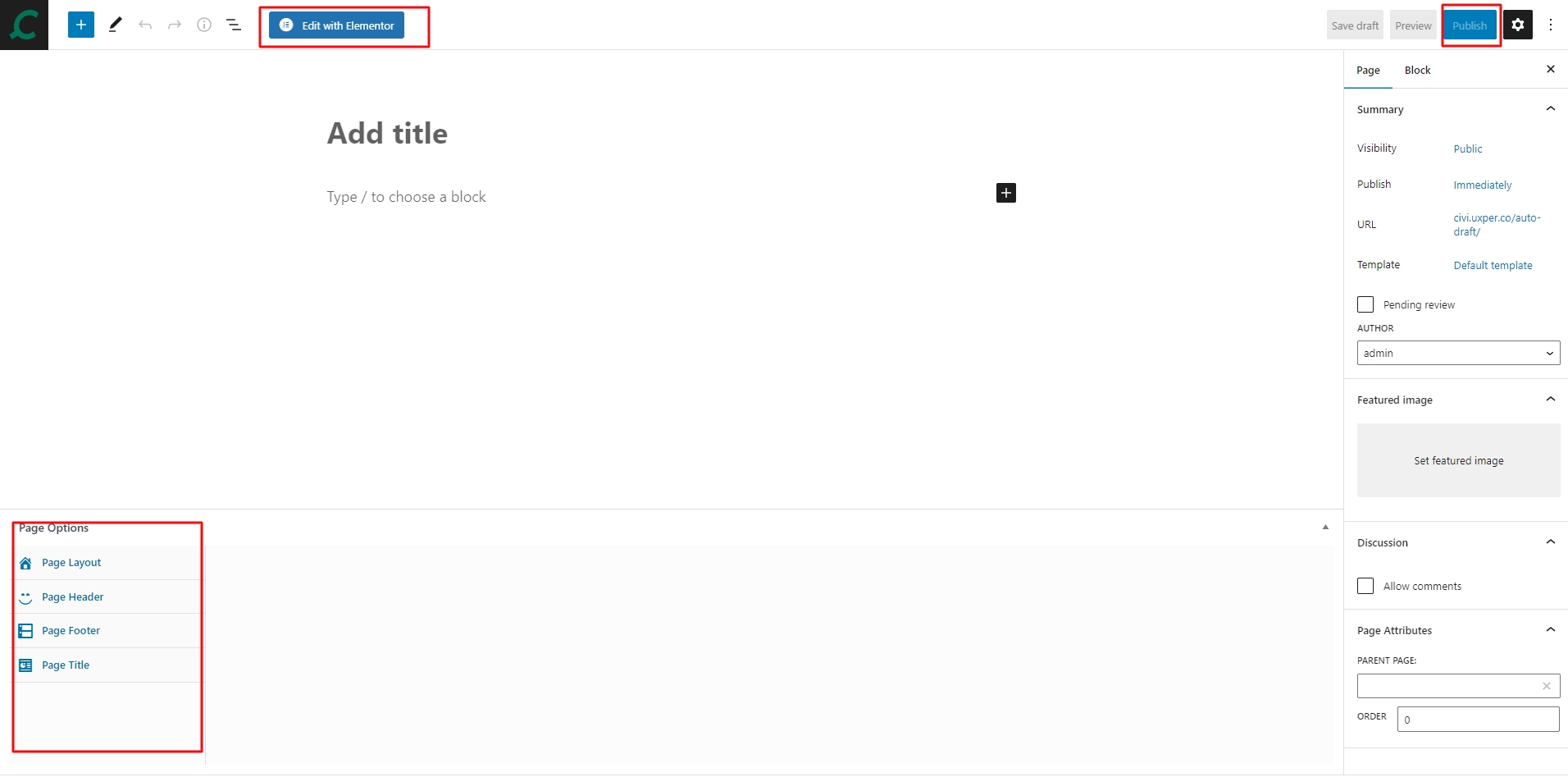Open the three-dot Options menu
The image size is (1568, 777).
pos(1550,25)
